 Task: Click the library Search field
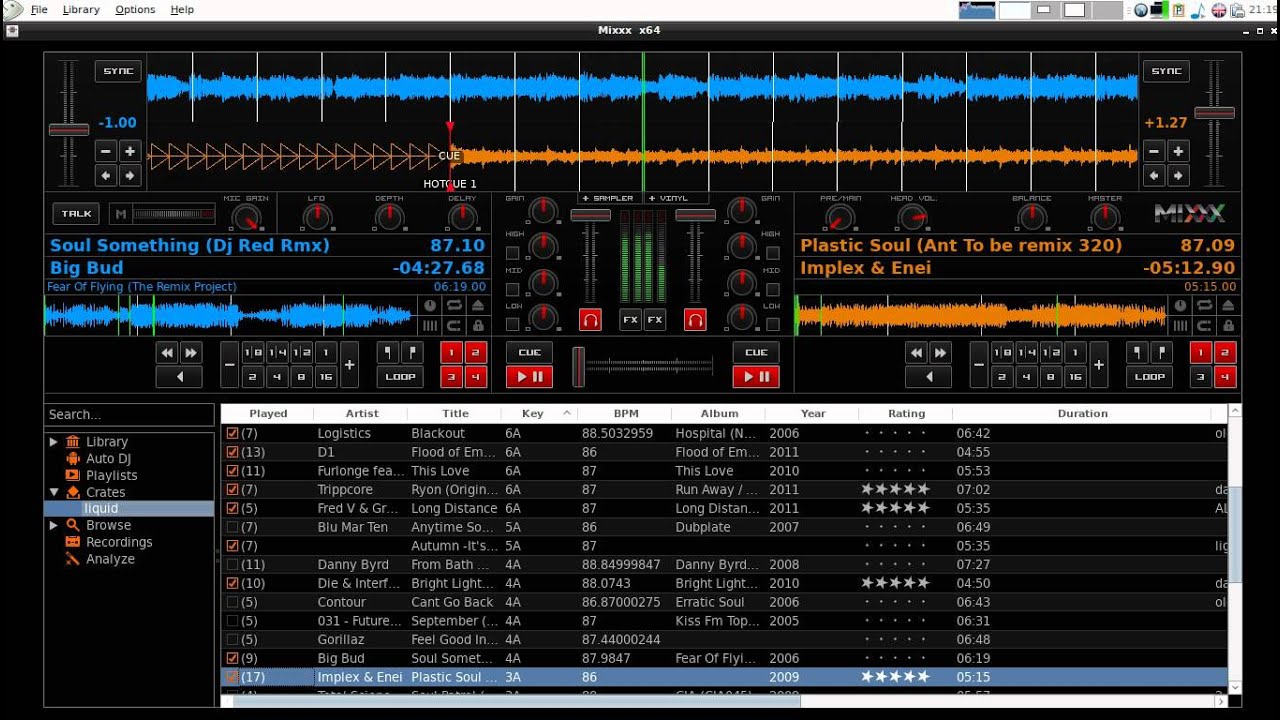tap(129, 414)
